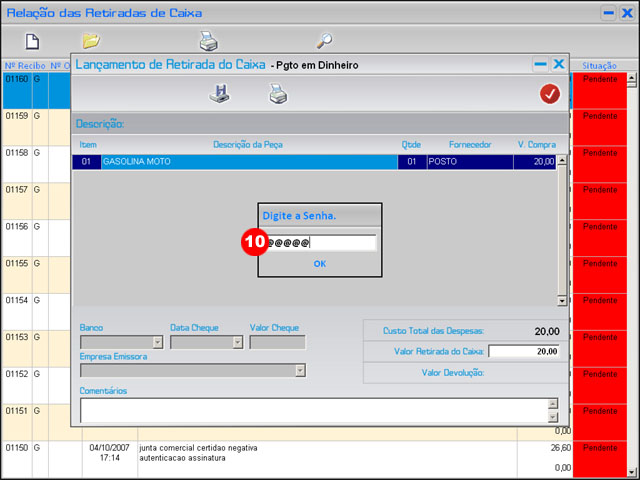Image resolution: width=640 pixels, height=480 pixels.
Task: Expand the Empresa Emissora combo box
Action: click(299, 370)
